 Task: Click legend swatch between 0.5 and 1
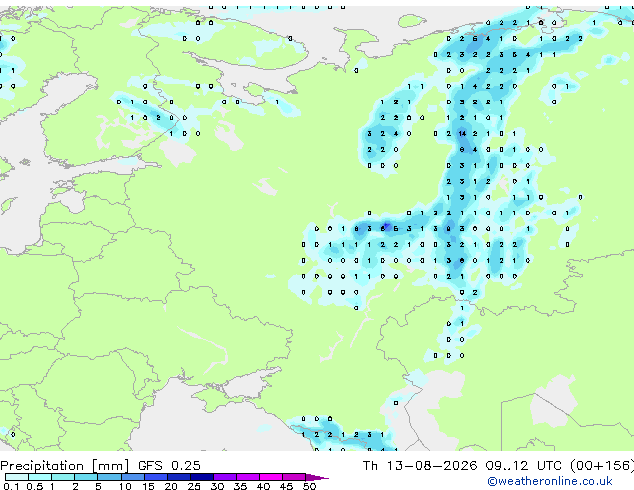[40, 477]
